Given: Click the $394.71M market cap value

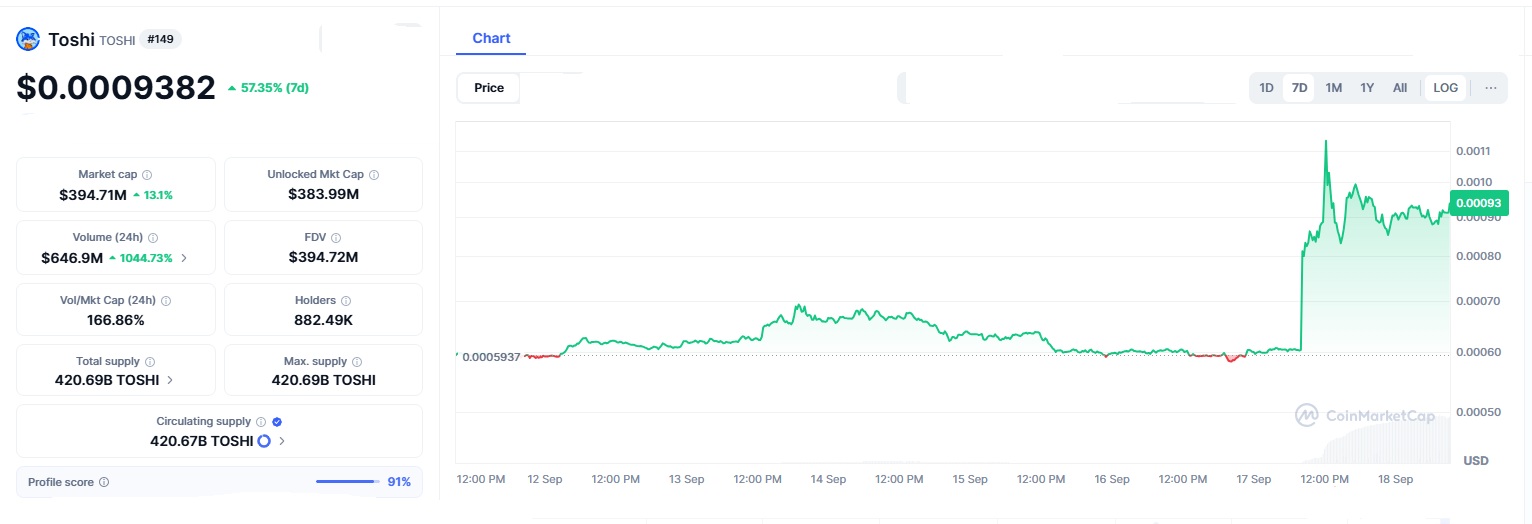Looking at the screenshot, I should (93, 195).
